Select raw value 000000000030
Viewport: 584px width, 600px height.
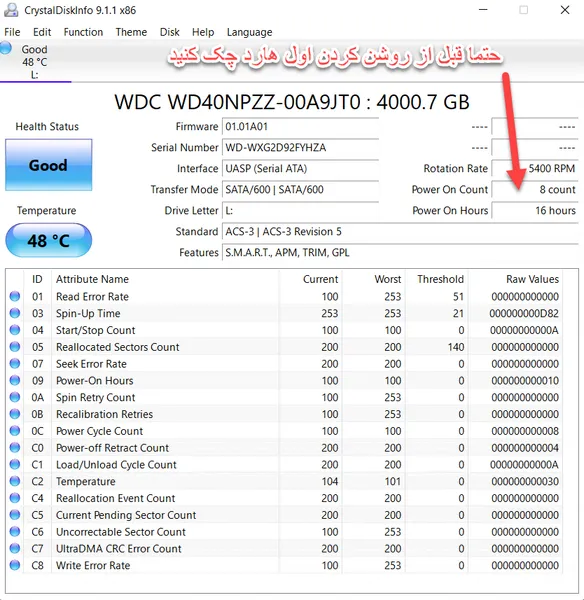(525, 482)
